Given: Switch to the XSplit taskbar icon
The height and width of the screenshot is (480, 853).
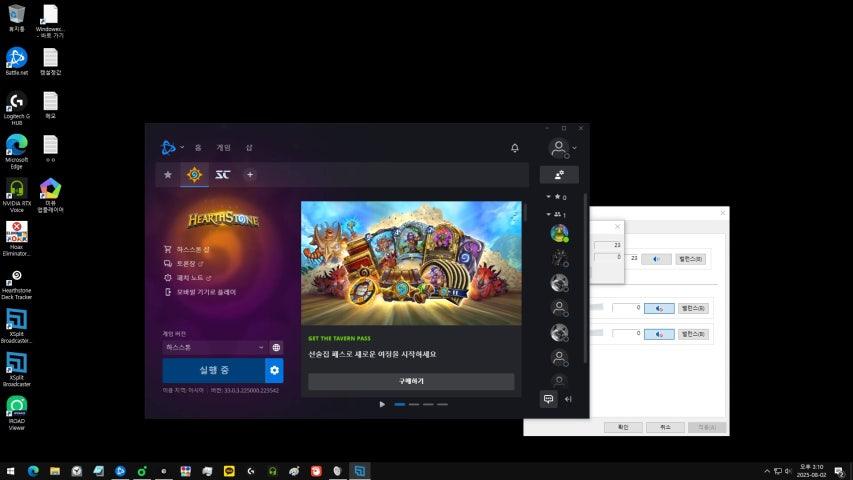Looking at the screenshot, I should click(360, 471).
